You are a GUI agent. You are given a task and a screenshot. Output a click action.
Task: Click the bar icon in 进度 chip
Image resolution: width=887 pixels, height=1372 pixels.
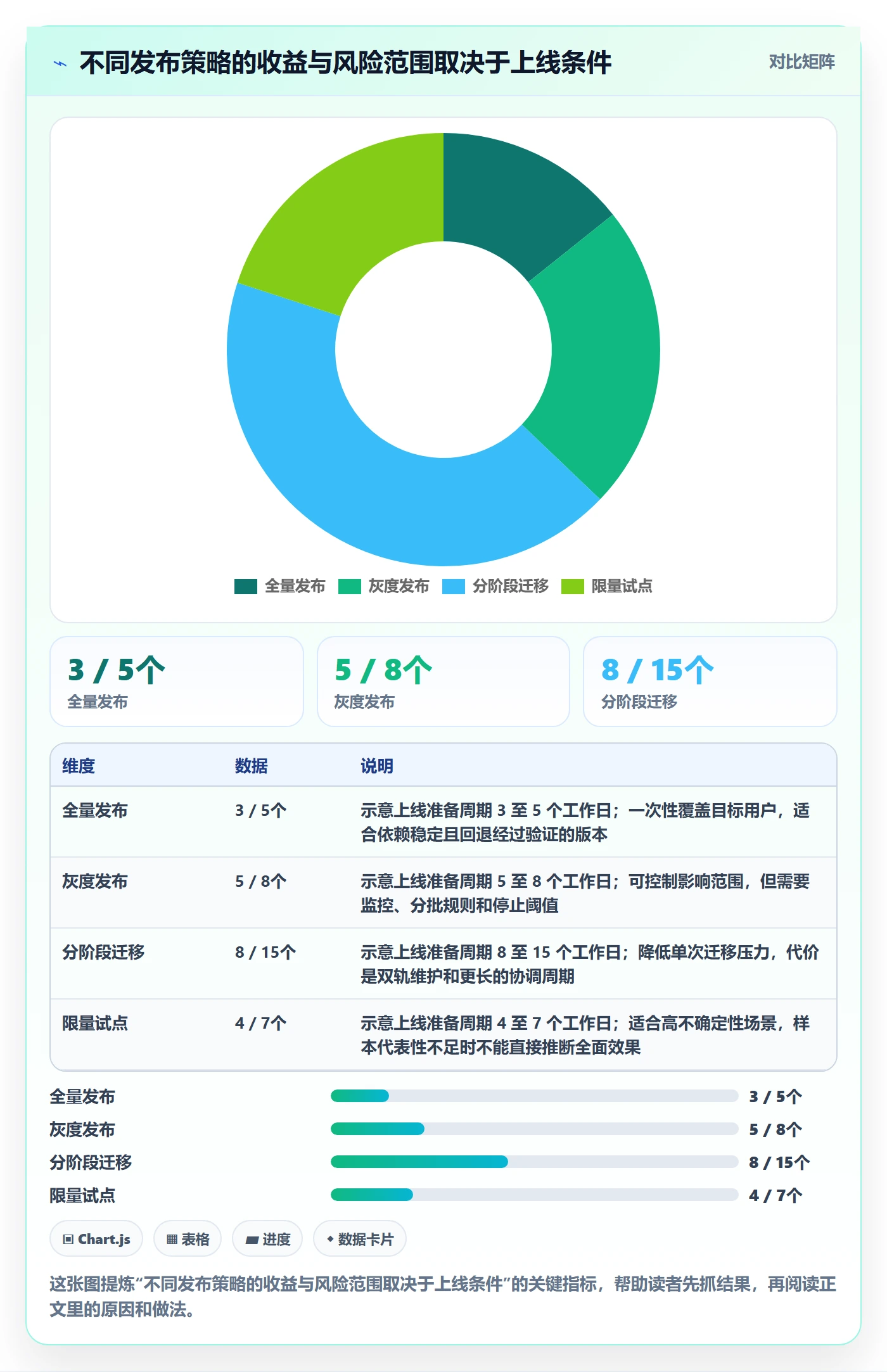252,1240
